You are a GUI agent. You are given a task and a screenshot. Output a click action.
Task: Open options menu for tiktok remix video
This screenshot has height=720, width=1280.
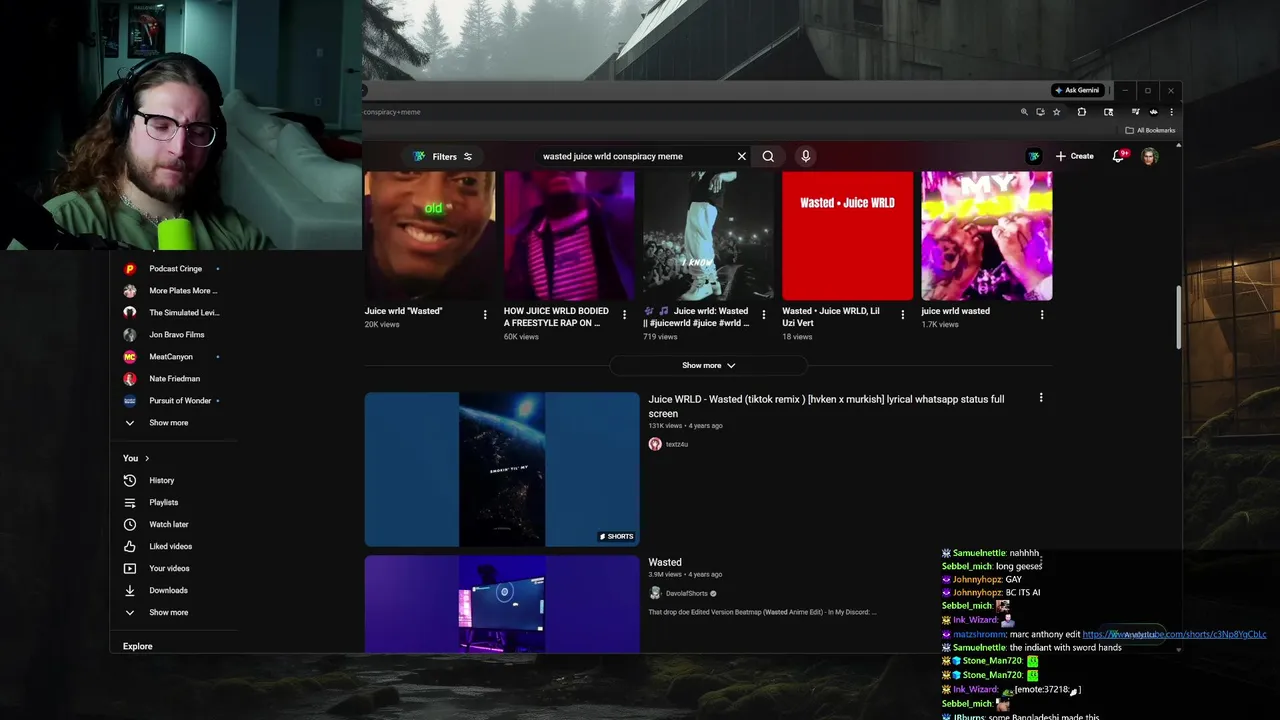pyautogui.click(x=1040, y=398)
